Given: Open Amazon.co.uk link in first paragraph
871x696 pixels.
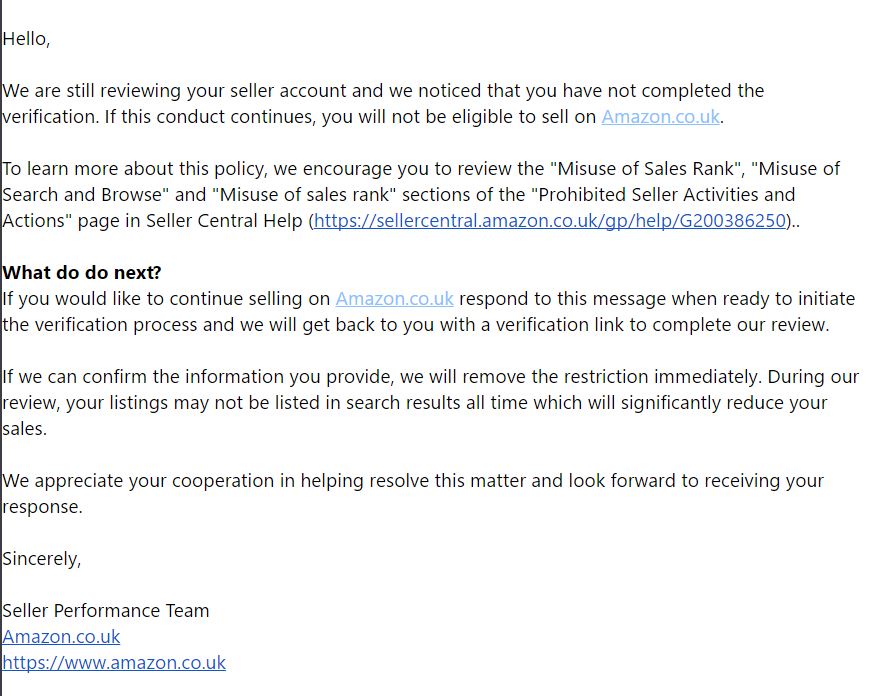Looking at the screenshot, I should [x=660, y=117].
